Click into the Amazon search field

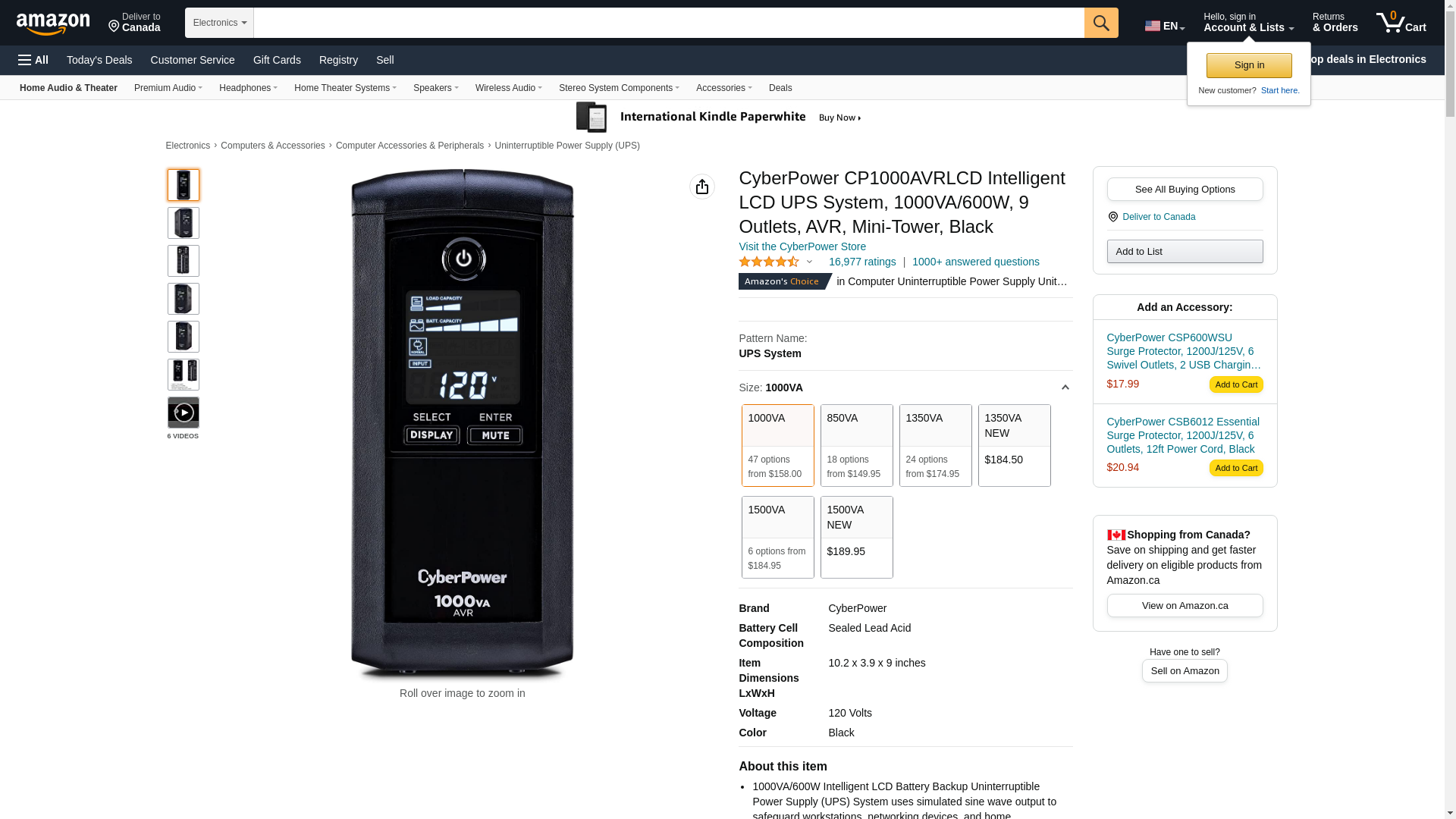coord(669,23)
